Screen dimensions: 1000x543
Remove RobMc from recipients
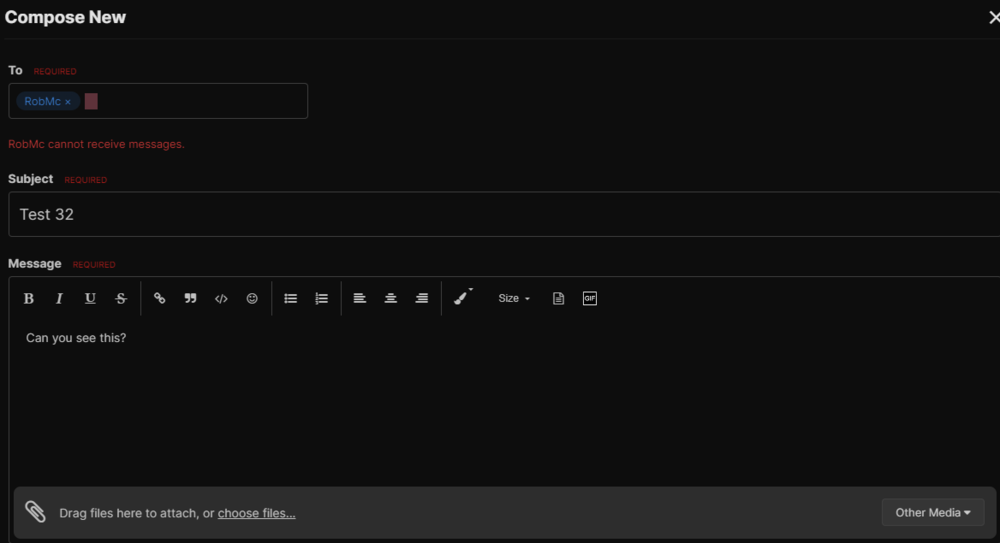[x=68, y=102]
